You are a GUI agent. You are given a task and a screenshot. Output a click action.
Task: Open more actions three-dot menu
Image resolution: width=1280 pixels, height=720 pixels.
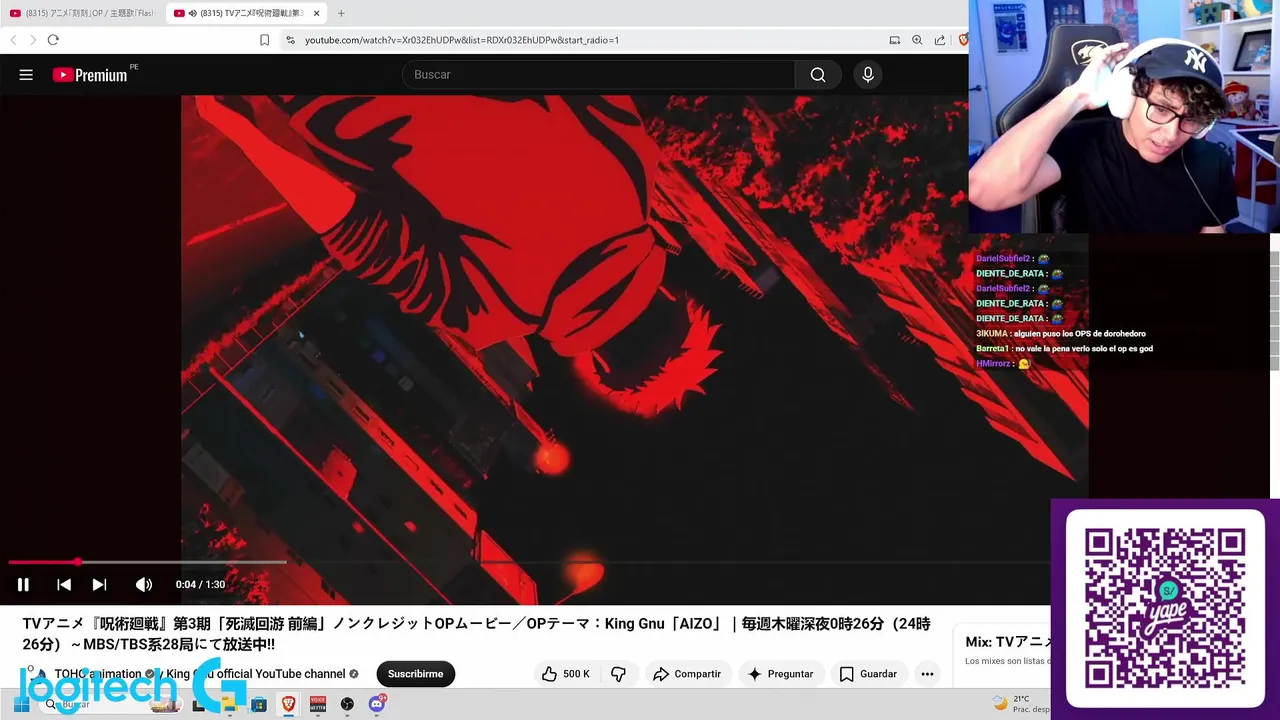[x=927, y=674]
